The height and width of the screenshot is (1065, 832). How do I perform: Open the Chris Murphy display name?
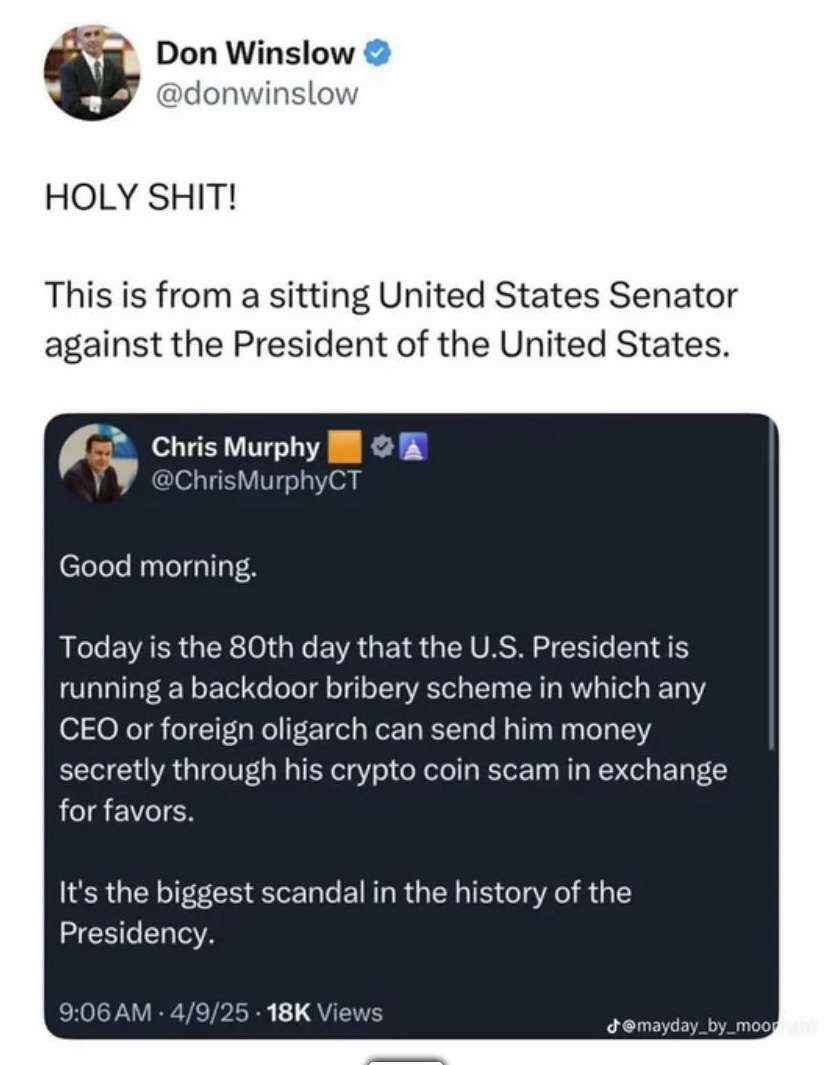point(236,447)
